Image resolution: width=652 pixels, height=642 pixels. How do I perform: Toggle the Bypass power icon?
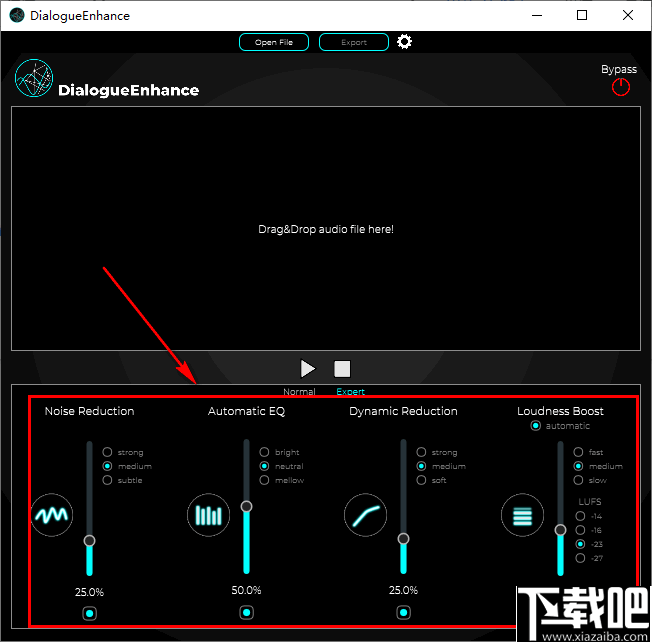(621, 87)
